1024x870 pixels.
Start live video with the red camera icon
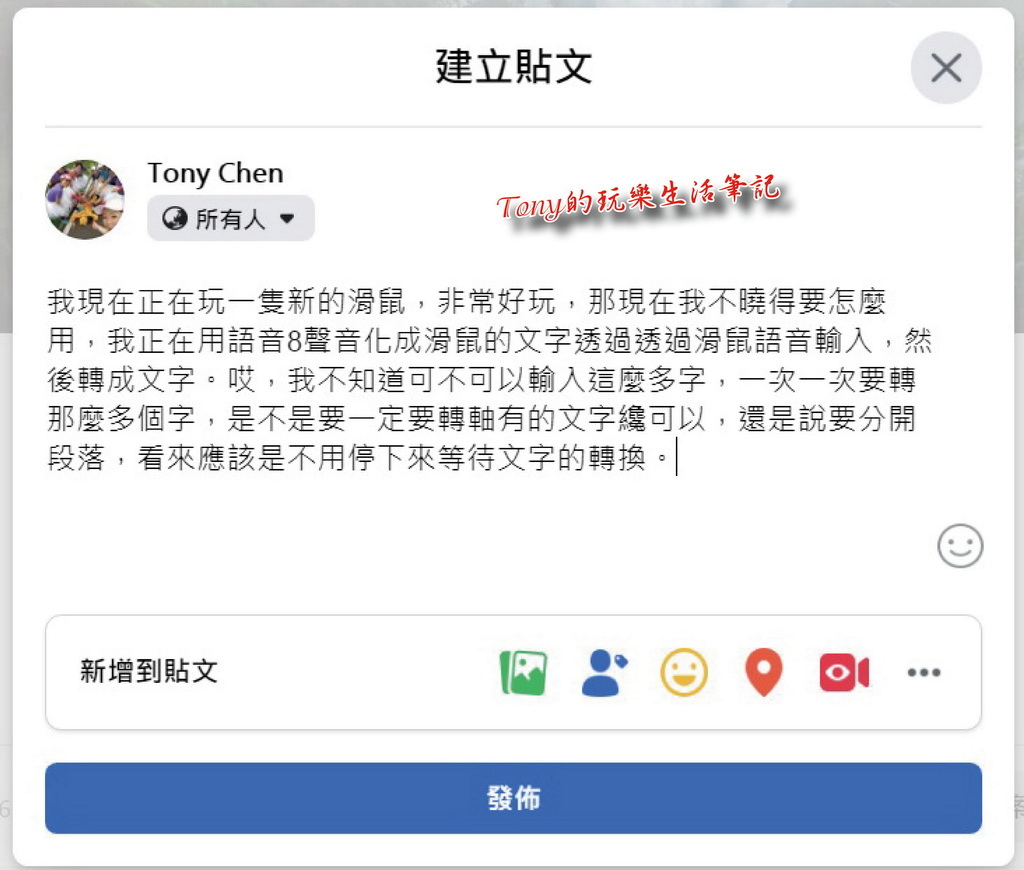tap(844, 672)
